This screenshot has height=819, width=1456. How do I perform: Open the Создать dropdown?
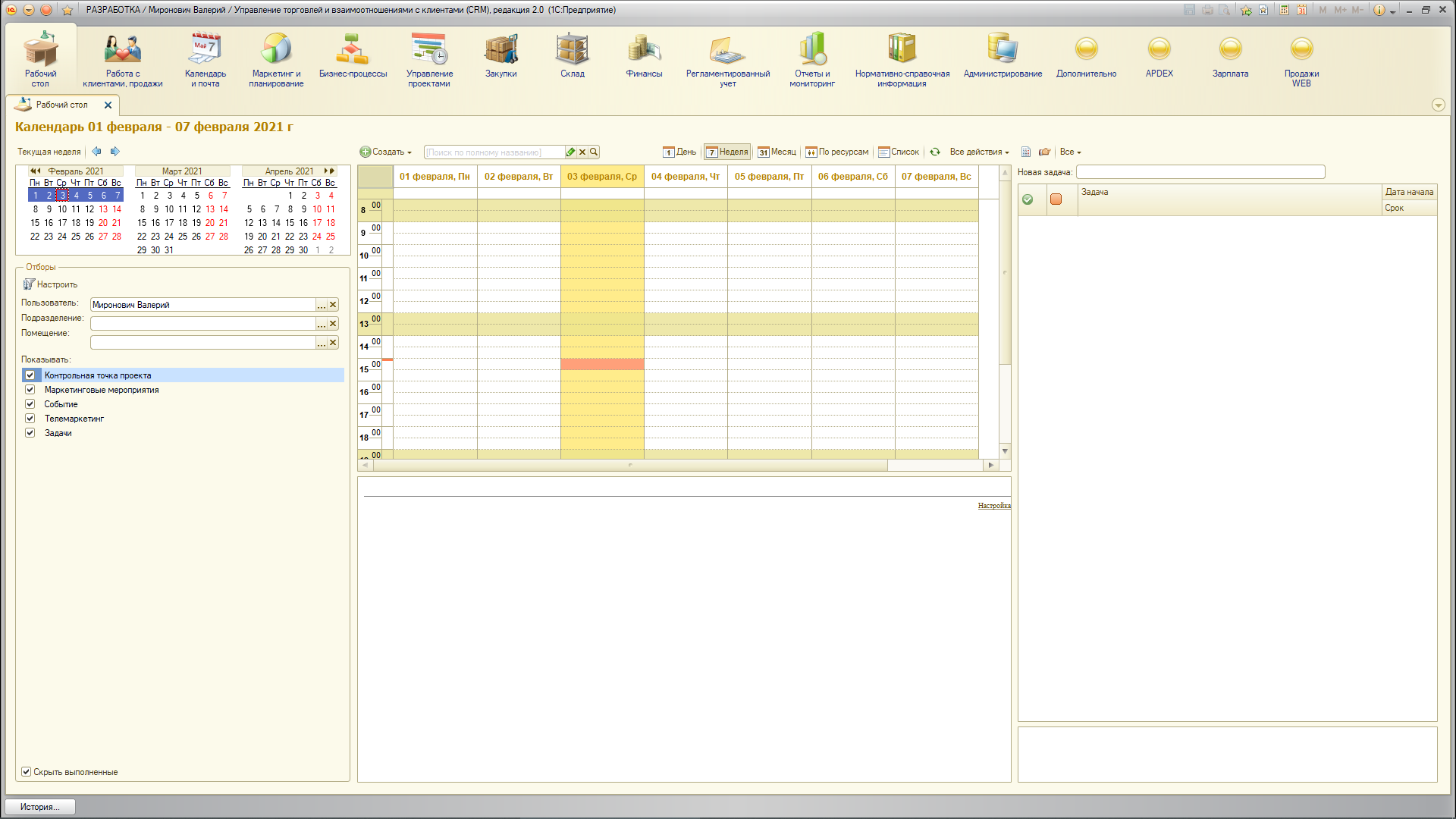pyautogui.click(x=385, y=152)
